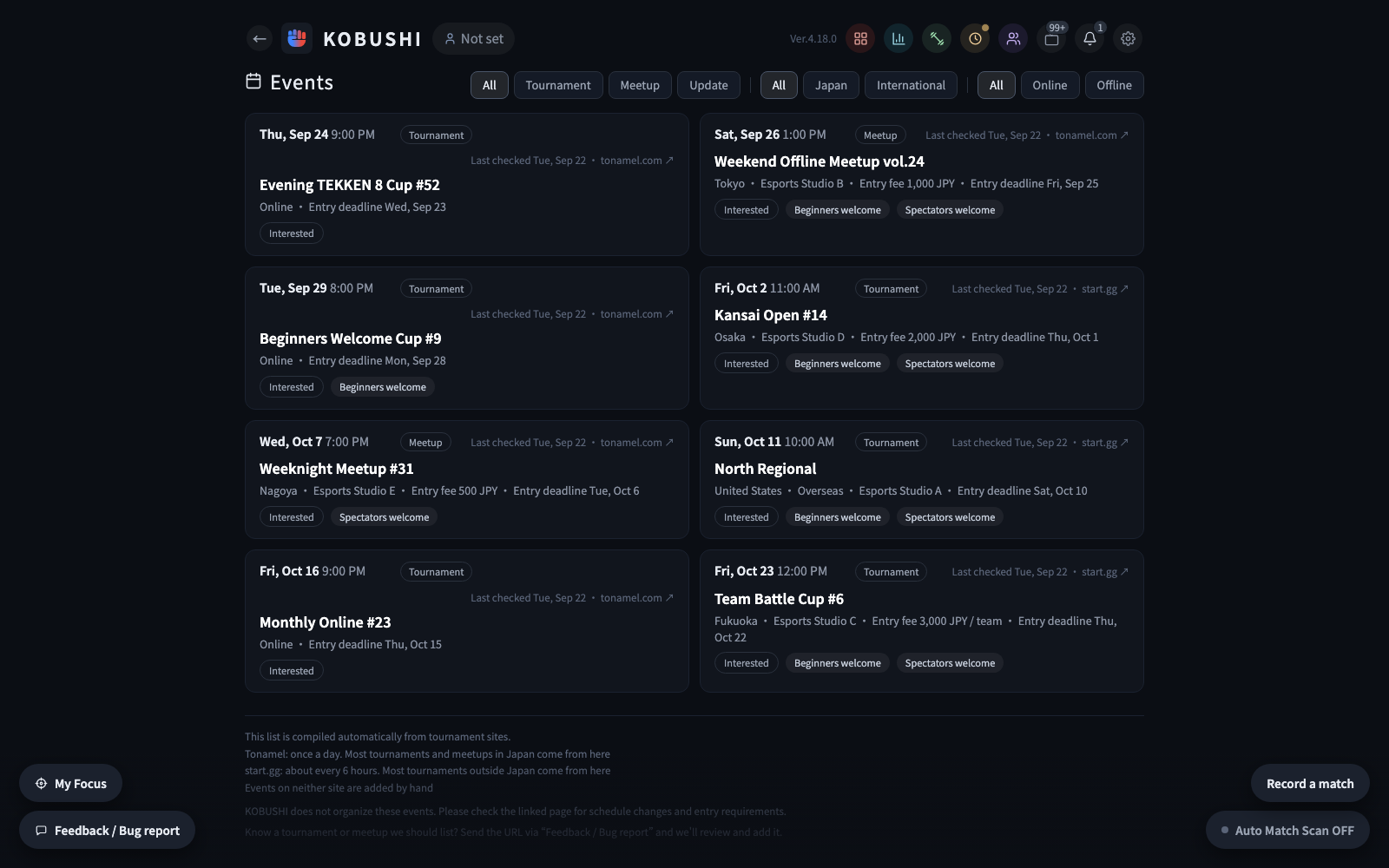Open start.gg link for Kansai Open #14
The width and height of the screenshot is (1389, 868).
point(1105,289)
